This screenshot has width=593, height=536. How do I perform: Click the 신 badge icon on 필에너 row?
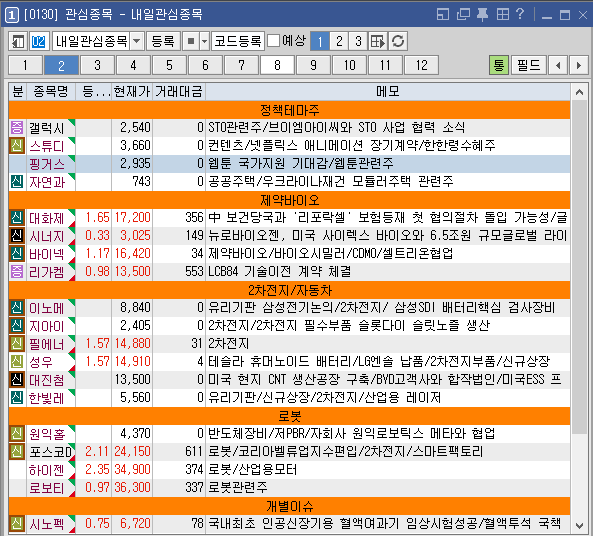pyautogui.click(x=17, y=344)
